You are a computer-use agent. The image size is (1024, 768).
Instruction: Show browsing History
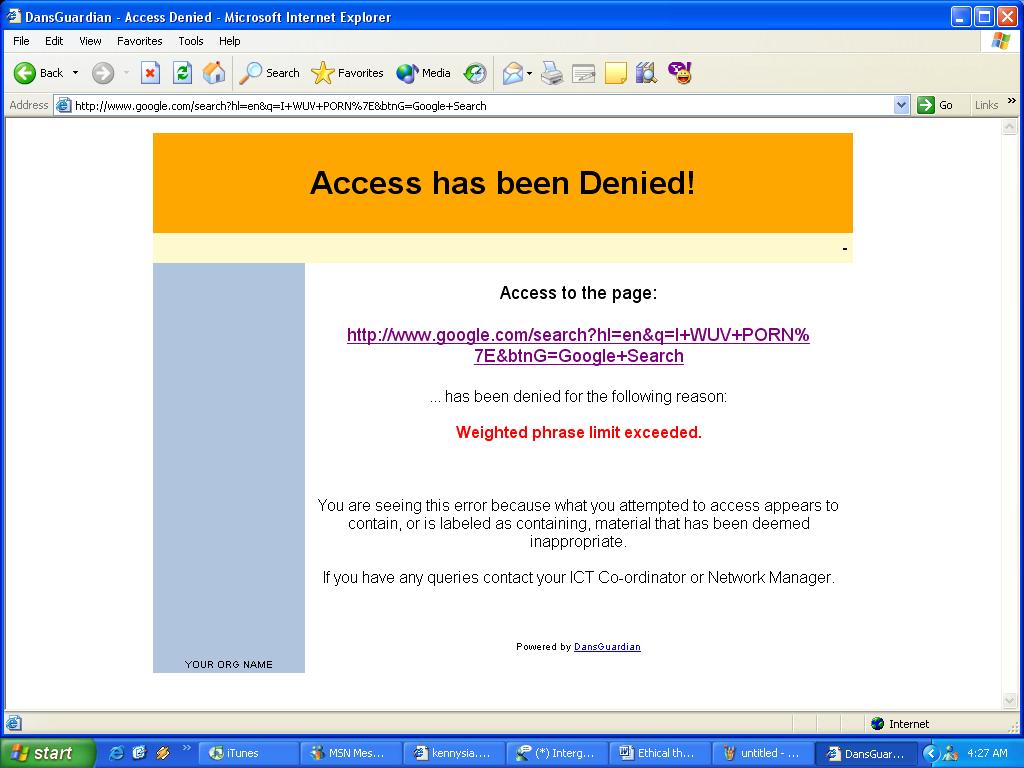(475, 73)
